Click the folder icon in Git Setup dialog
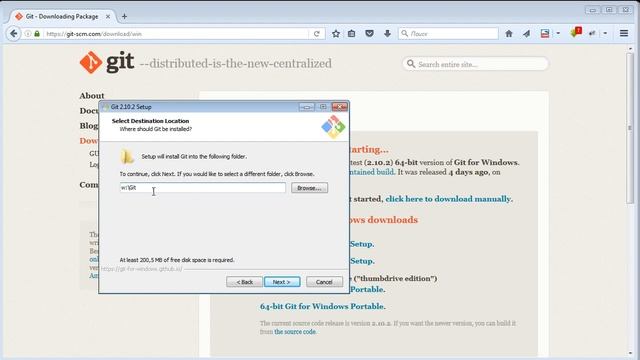 click(x=127, y=156)
